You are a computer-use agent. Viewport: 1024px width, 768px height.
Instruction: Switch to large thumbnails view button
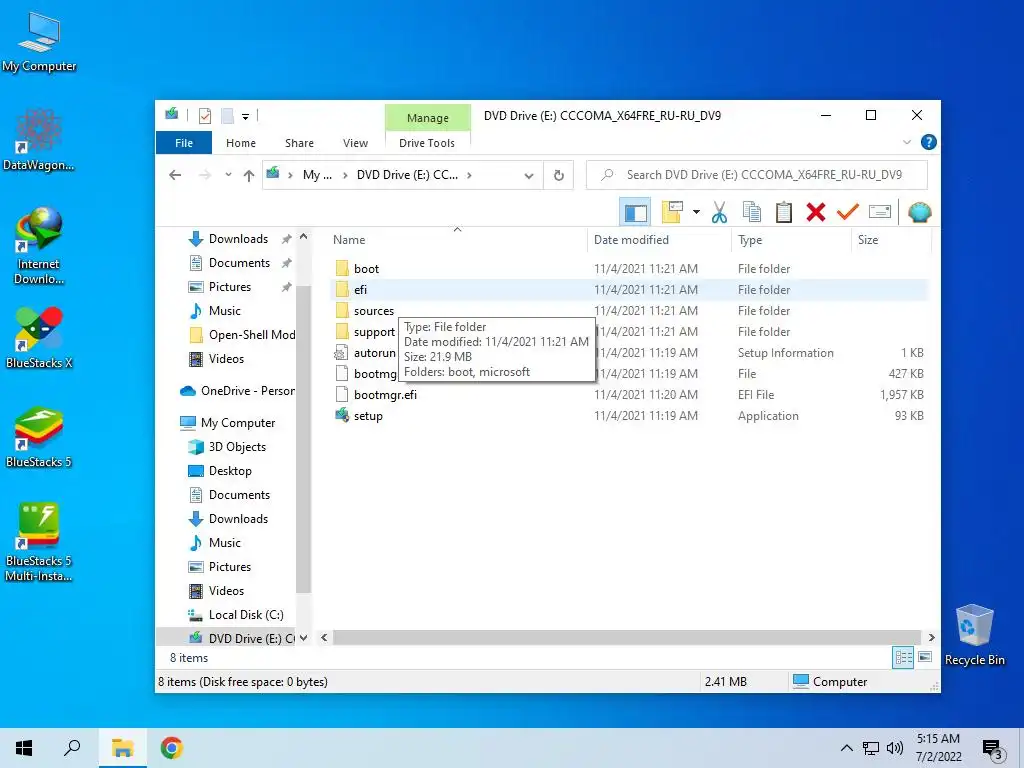pyautogui.click(x=925, y=657)
